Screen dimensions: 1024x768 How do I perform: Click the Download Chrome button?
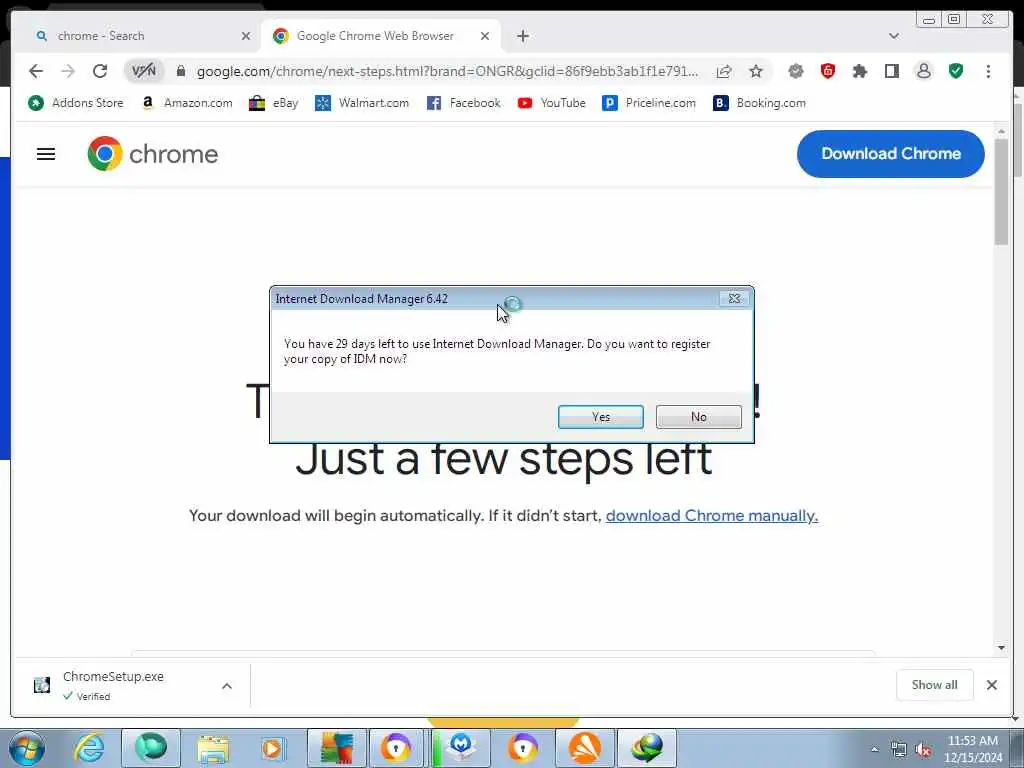click(890, 153)
